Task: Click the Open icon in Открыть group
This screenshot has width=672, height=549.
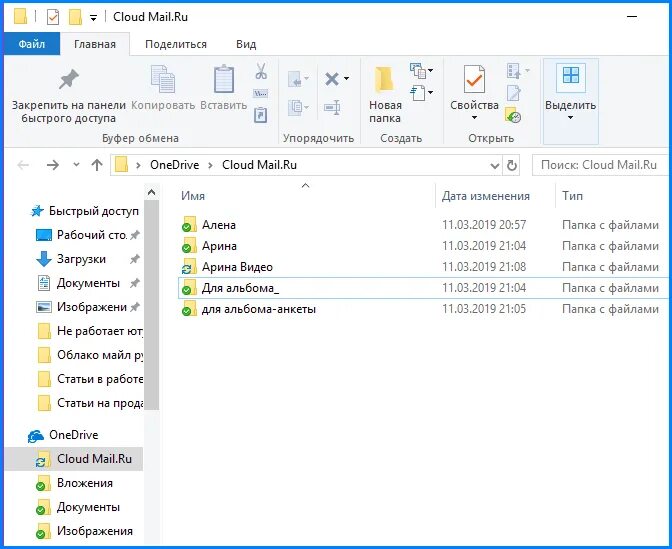Action: (513, 71)
